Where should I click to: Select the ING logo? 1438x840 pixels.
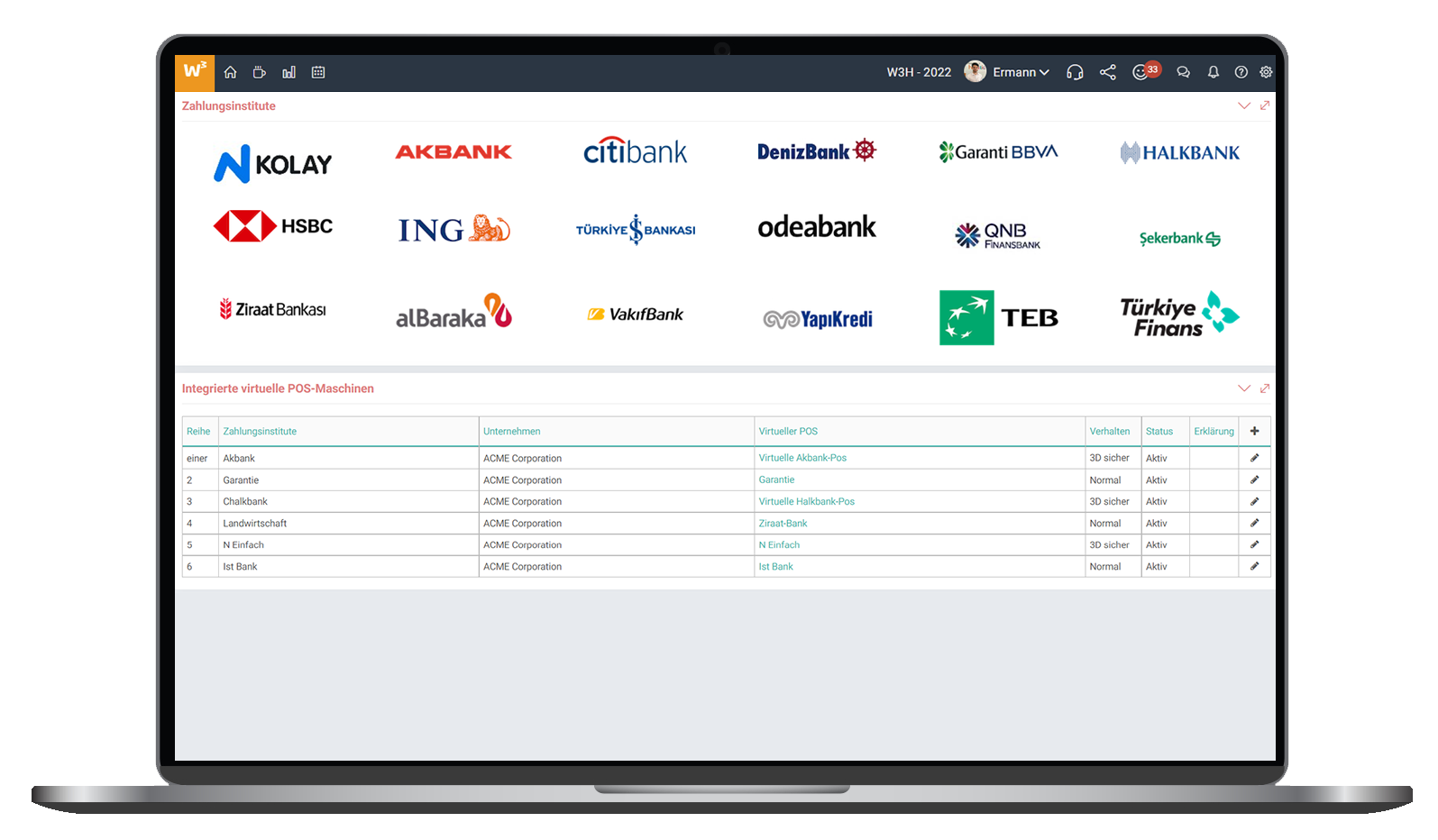point(453,229)
